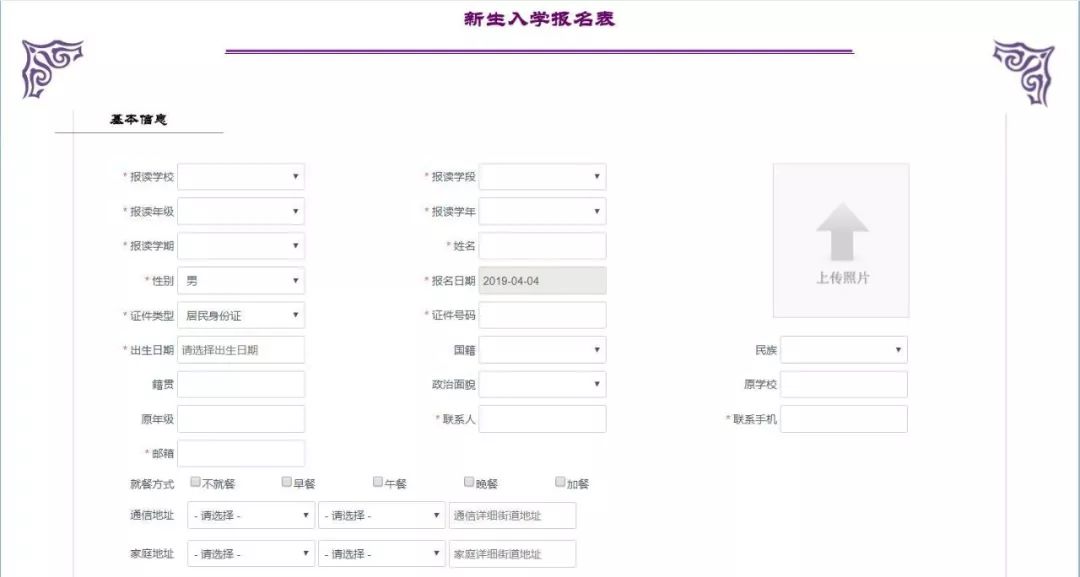Open the 国籍 nationality dropdown

[542, 349]
